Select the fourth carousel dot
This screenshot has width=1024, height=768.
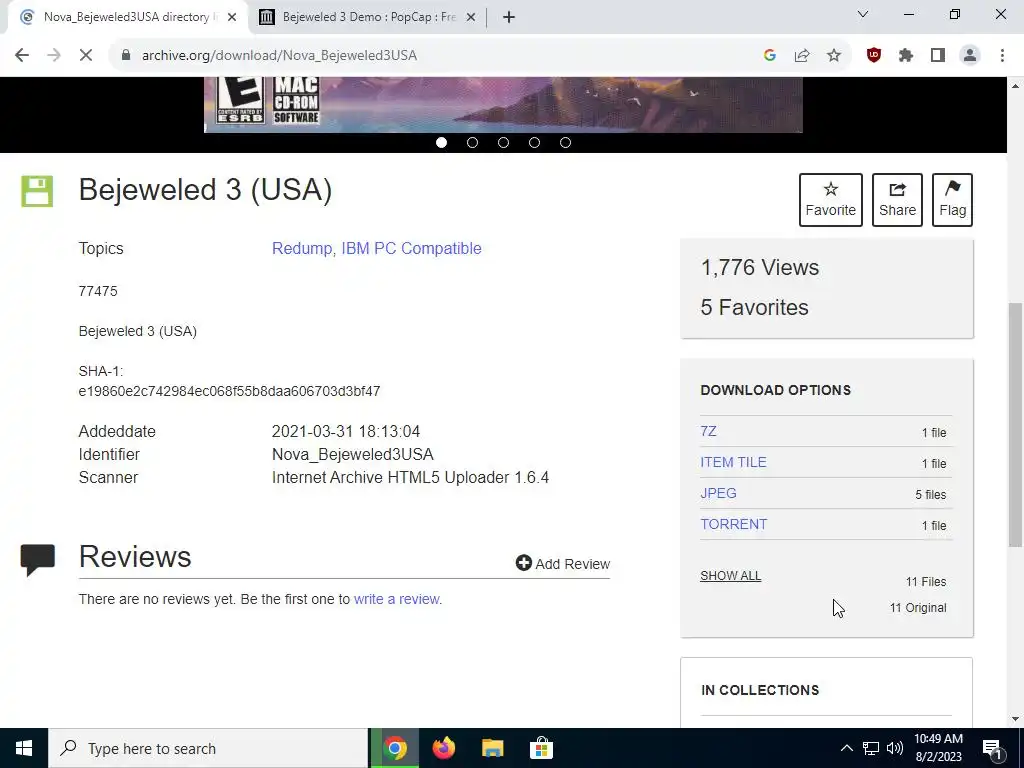534,142
